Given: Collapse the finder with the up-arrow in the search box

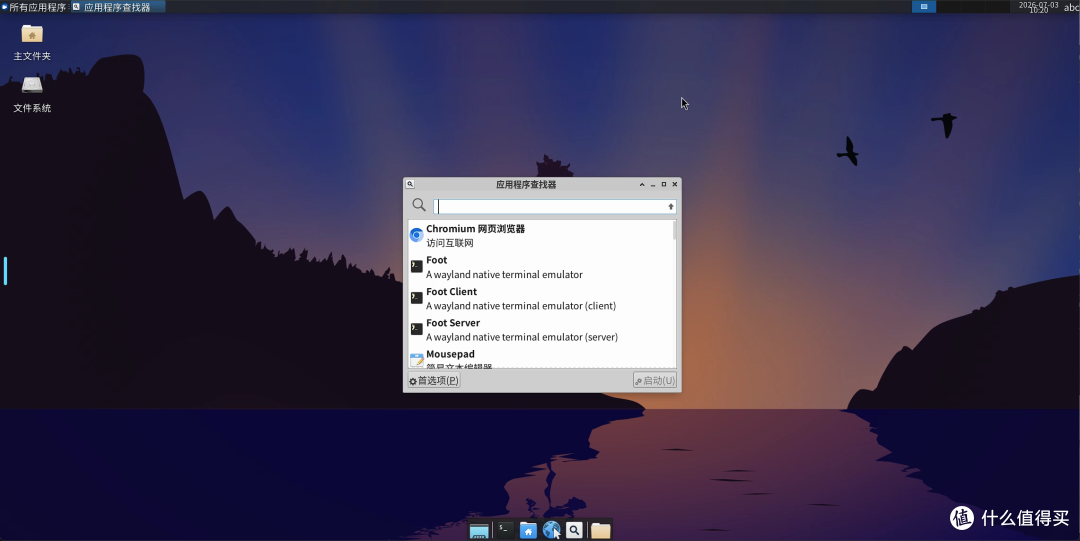Looking at the screenshot, I should pos(671,207).
